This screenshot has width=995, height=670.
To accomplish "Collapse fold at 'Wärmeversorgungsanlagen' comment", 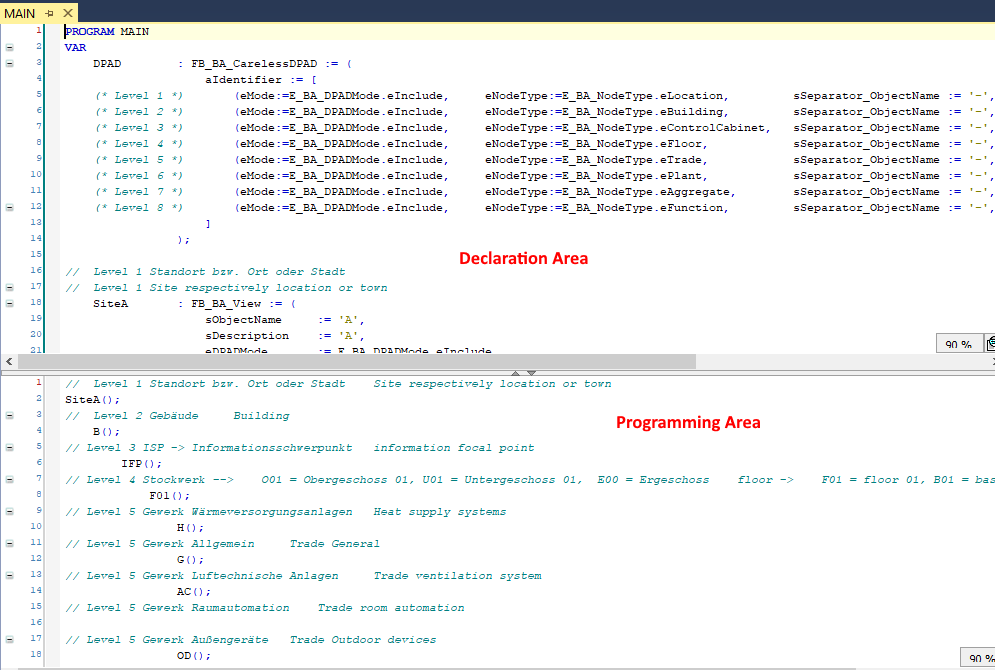I will [10, 511].
